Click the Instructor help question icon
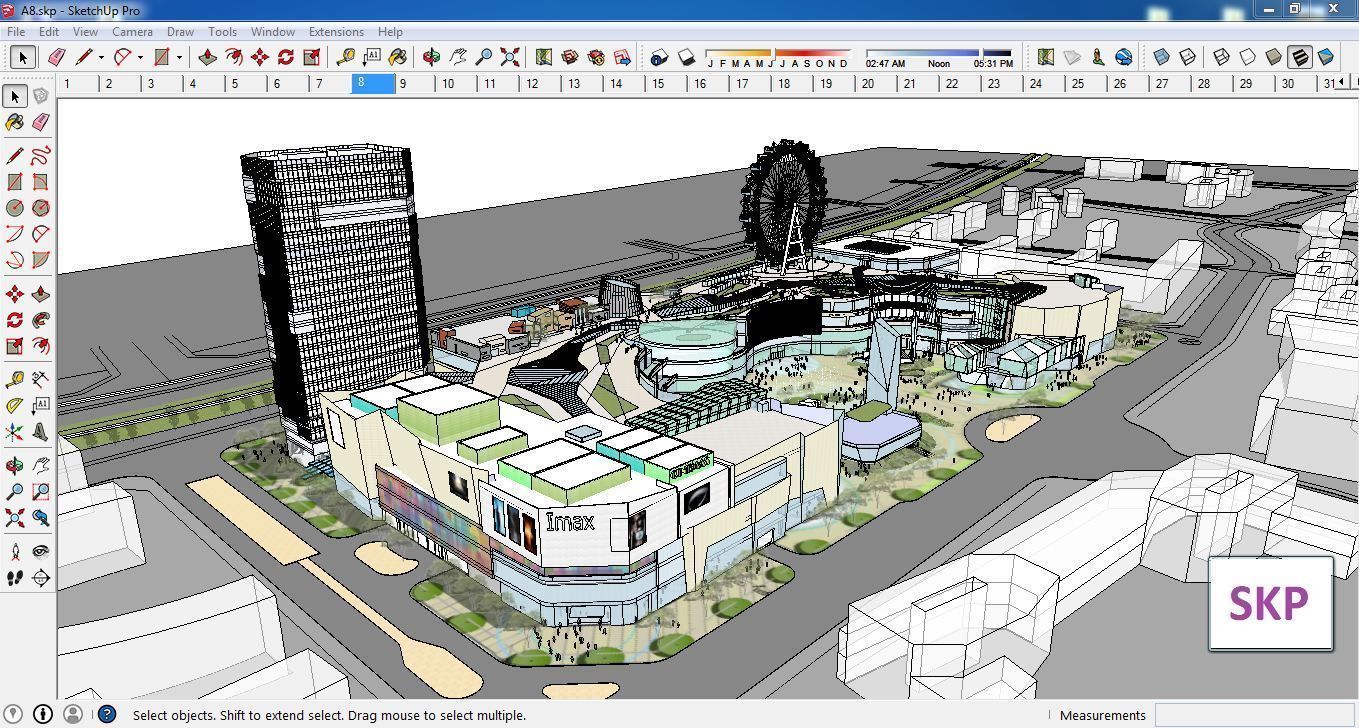 [x=107, y=714]
